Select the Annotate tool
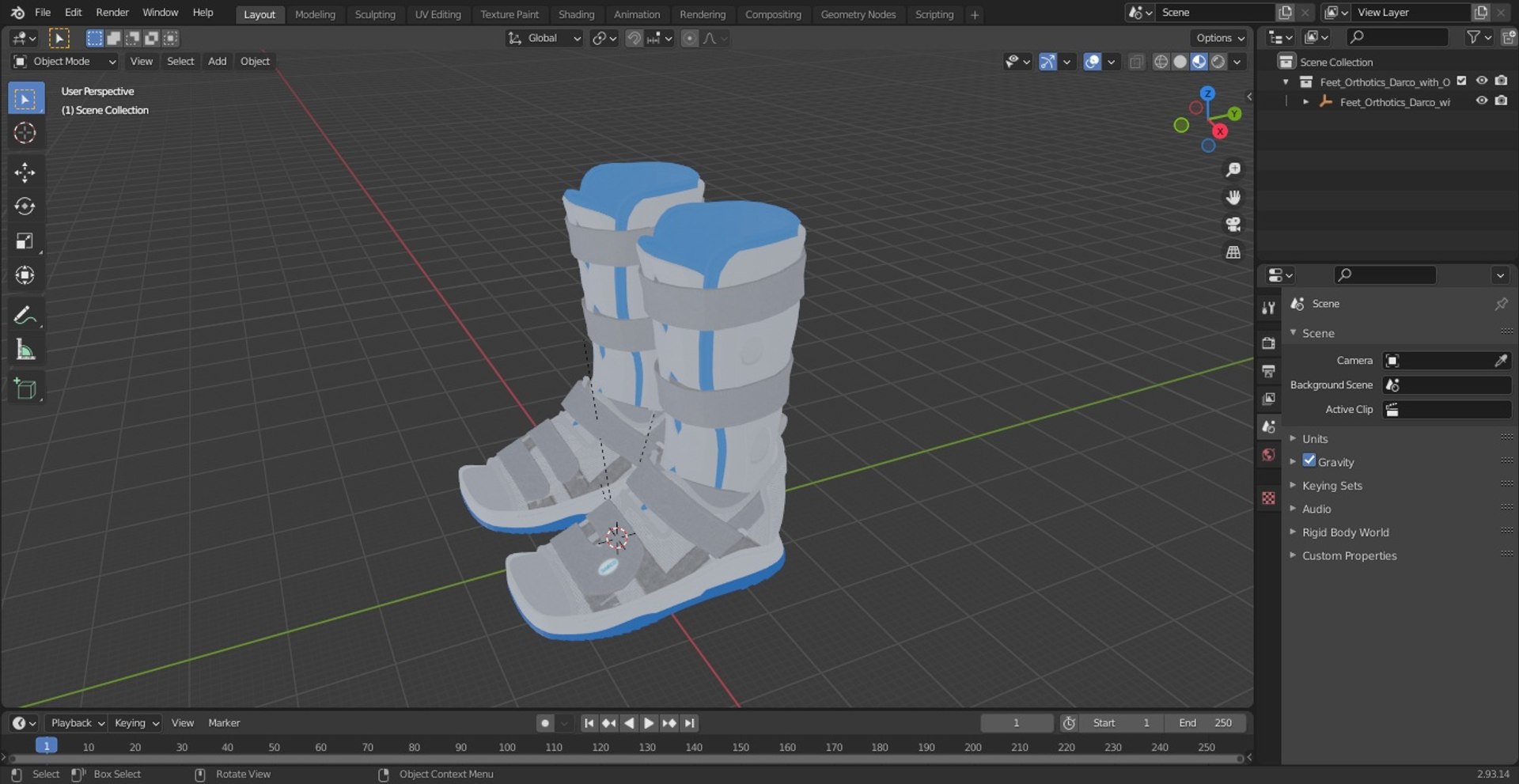Image resolution: width=1519 pixels, height=784 pixels. 25,316
